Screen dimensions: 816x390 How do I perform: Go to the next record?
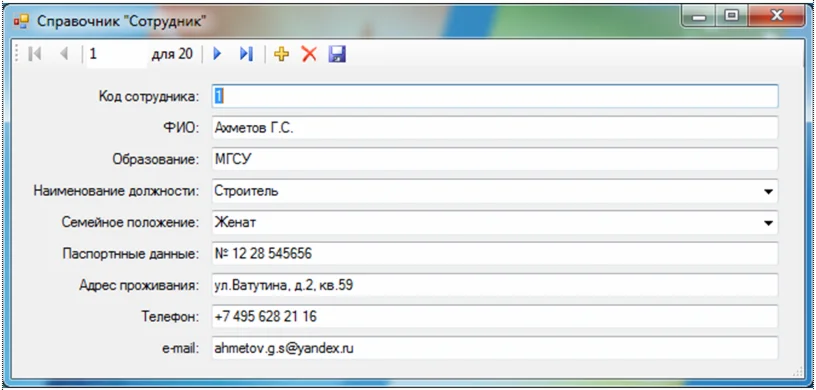[x=218, y=54]
